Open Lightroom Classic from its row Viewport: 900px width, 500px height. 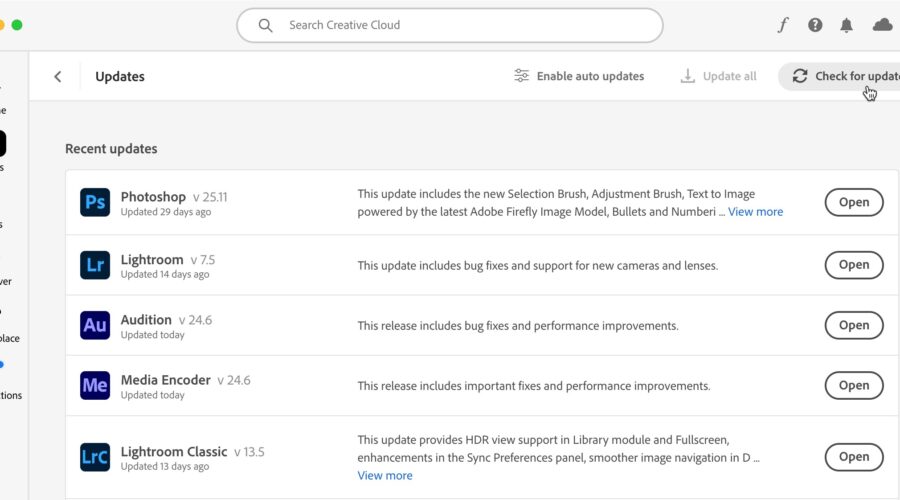tap(854, 457)
